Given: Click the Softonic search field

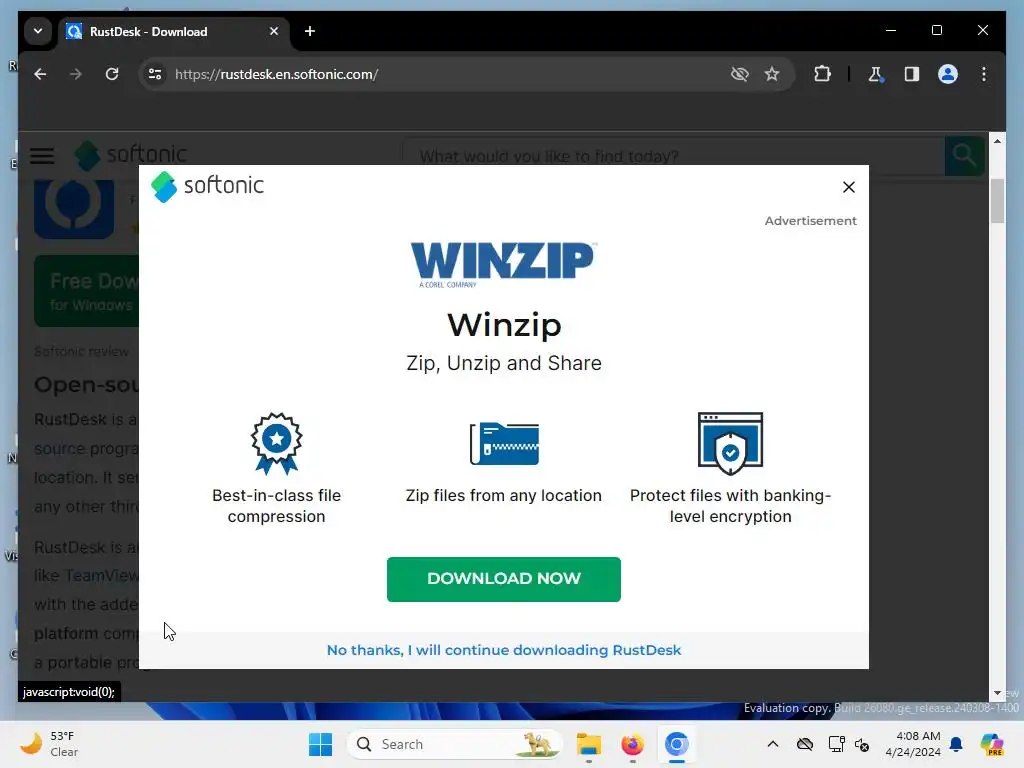Looking at the screenshot, I should click(673, 156).
